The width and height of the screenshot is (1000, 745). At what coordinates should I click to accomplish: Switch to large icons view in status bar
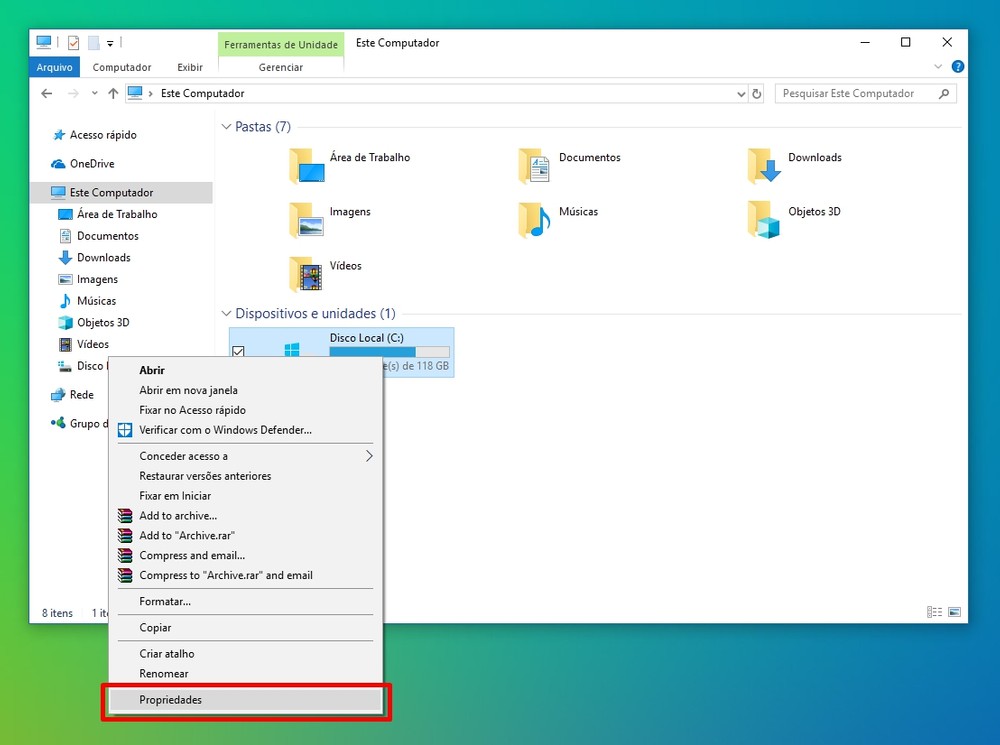[954, 612]
